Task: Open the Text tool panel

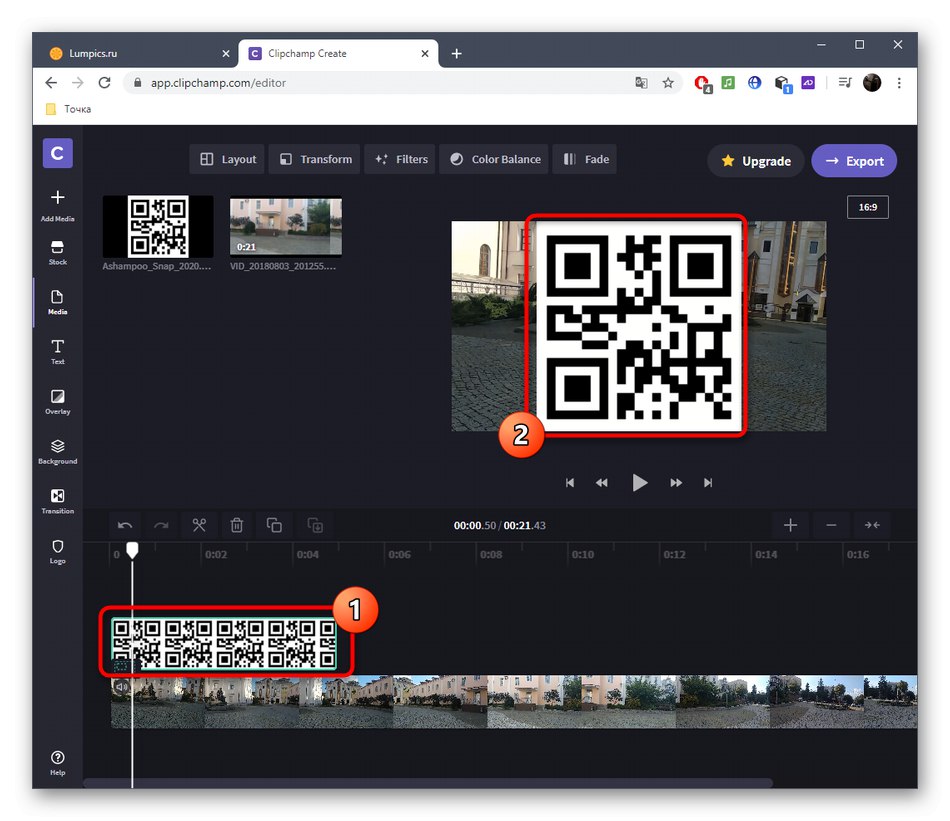Action: [58, 351]
